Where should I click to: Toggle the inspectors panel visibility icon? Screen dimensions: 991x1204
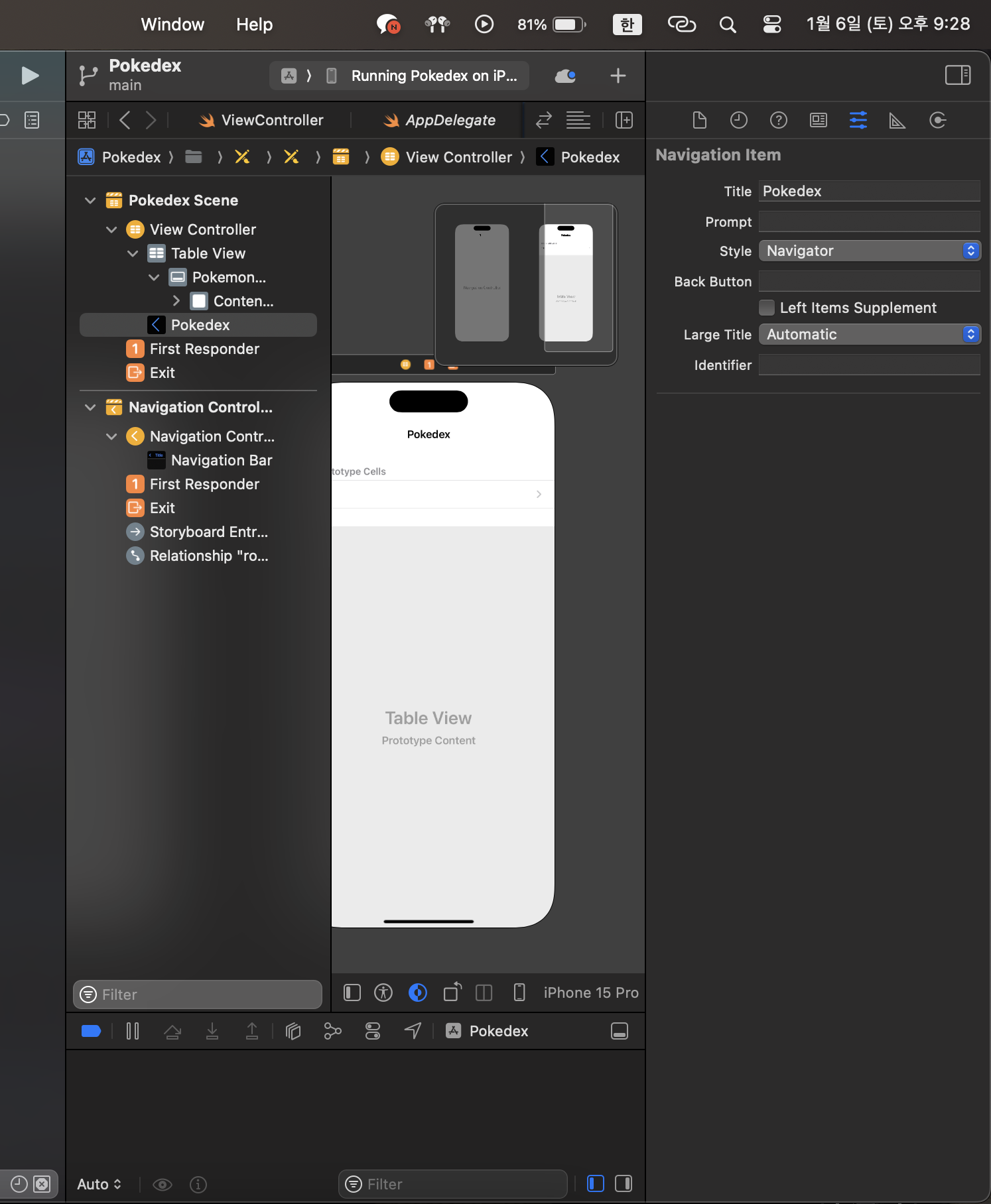957,75
